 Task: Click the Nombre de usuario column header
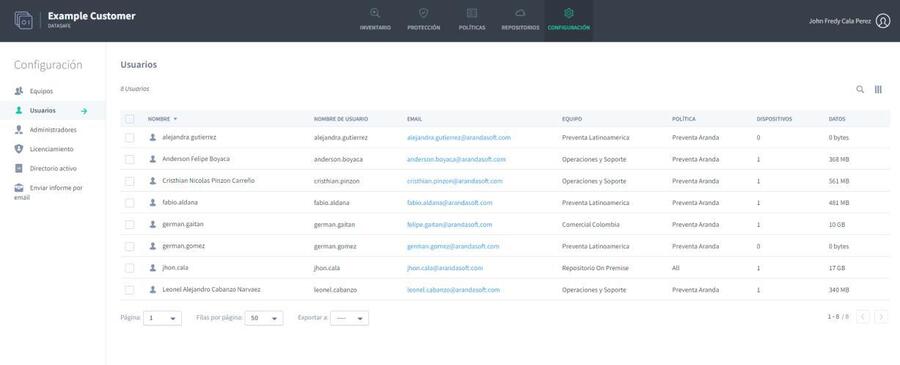click(341, 119)
